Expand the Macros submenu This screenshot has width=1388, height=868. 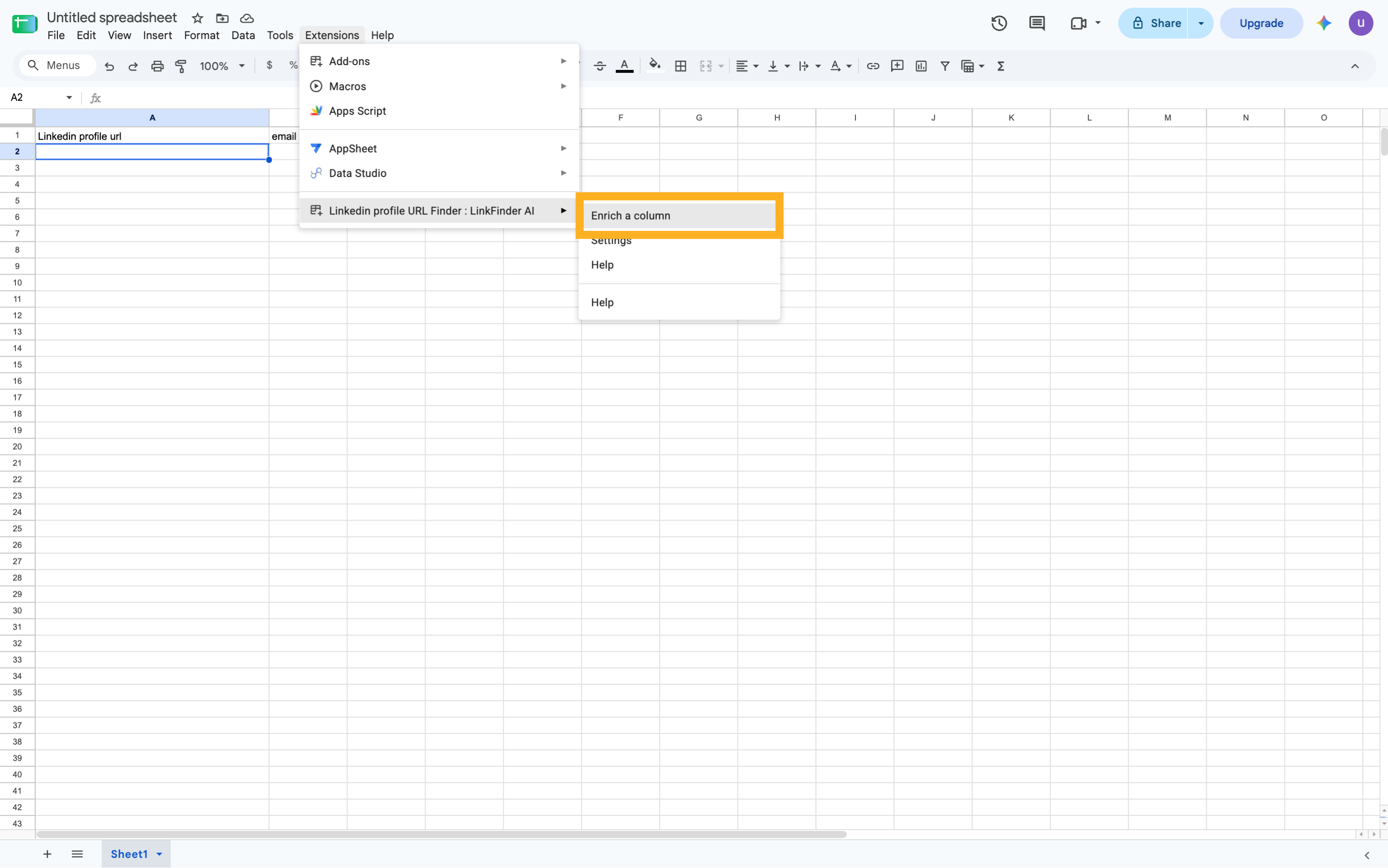click(439, 86)
